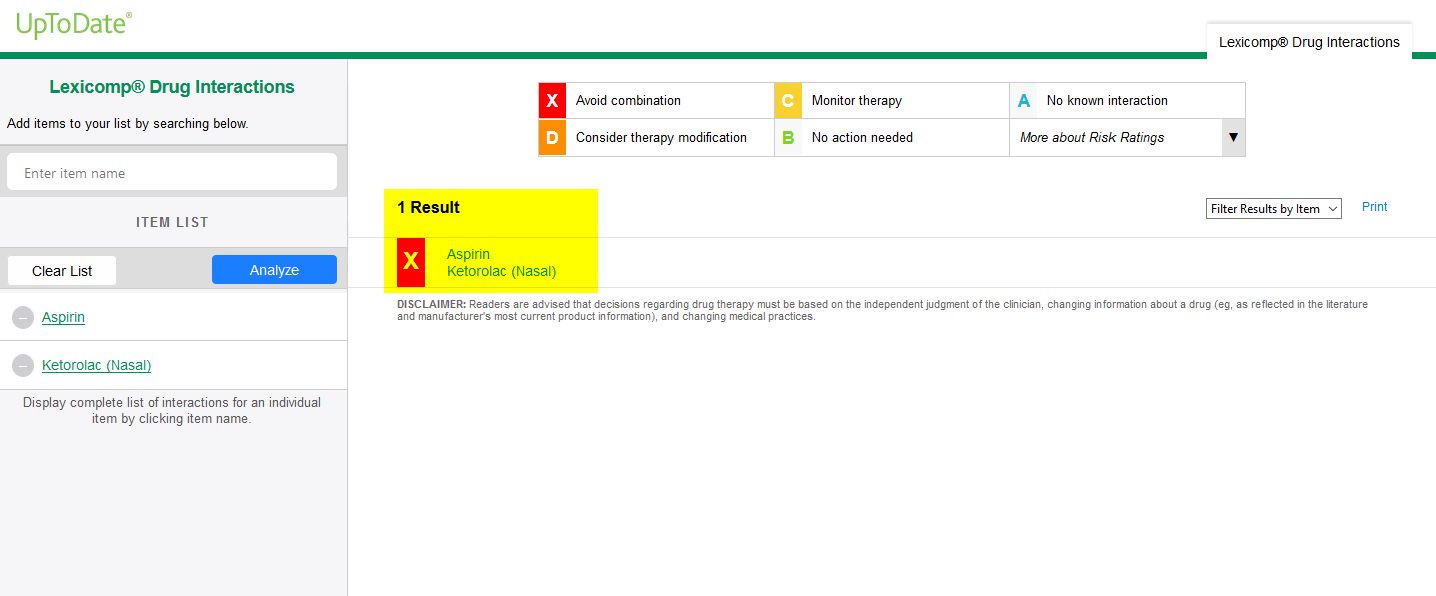Click the UpToDate logo
1436x596 pixels.
pos(74,24)
